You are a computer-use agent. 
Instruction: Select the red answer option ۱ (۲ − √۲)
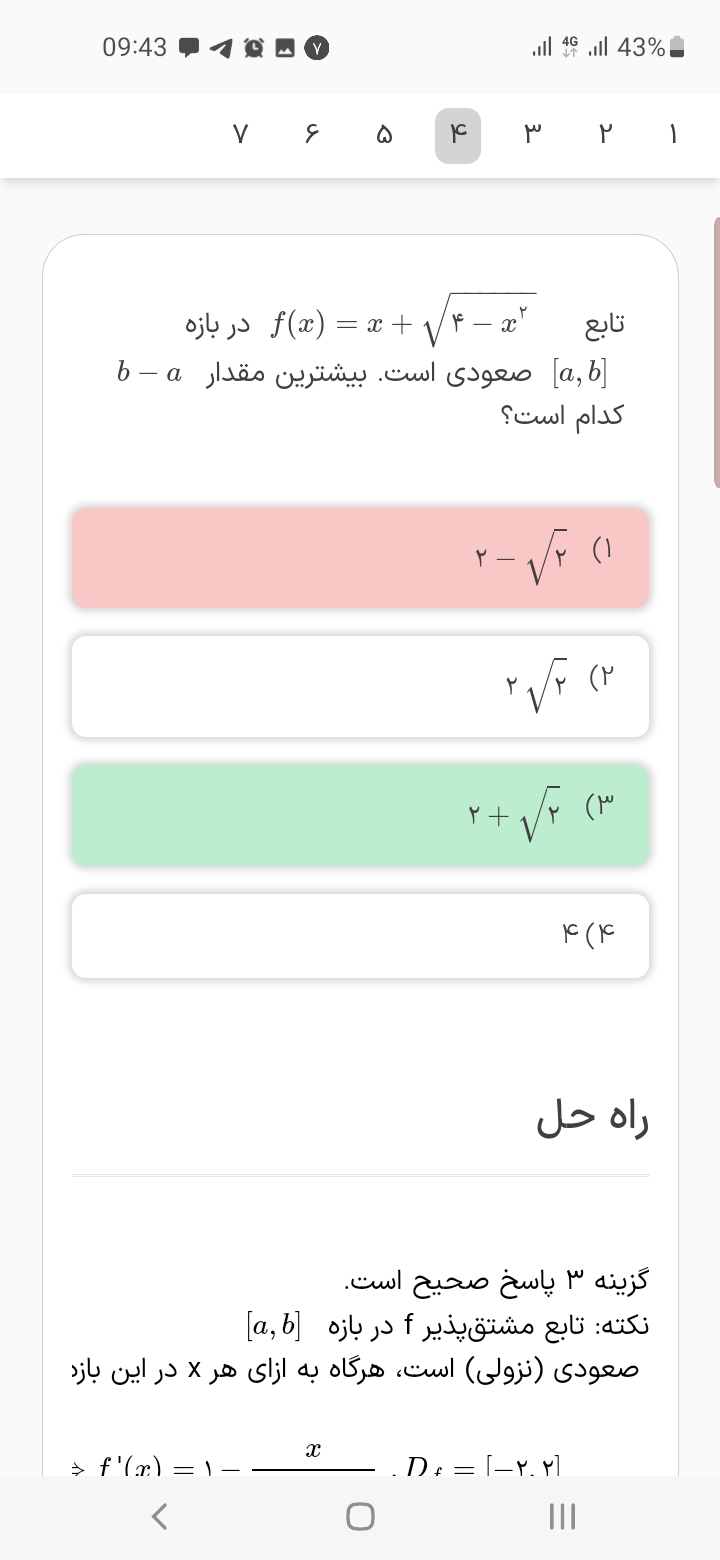(x=360, y=557)
